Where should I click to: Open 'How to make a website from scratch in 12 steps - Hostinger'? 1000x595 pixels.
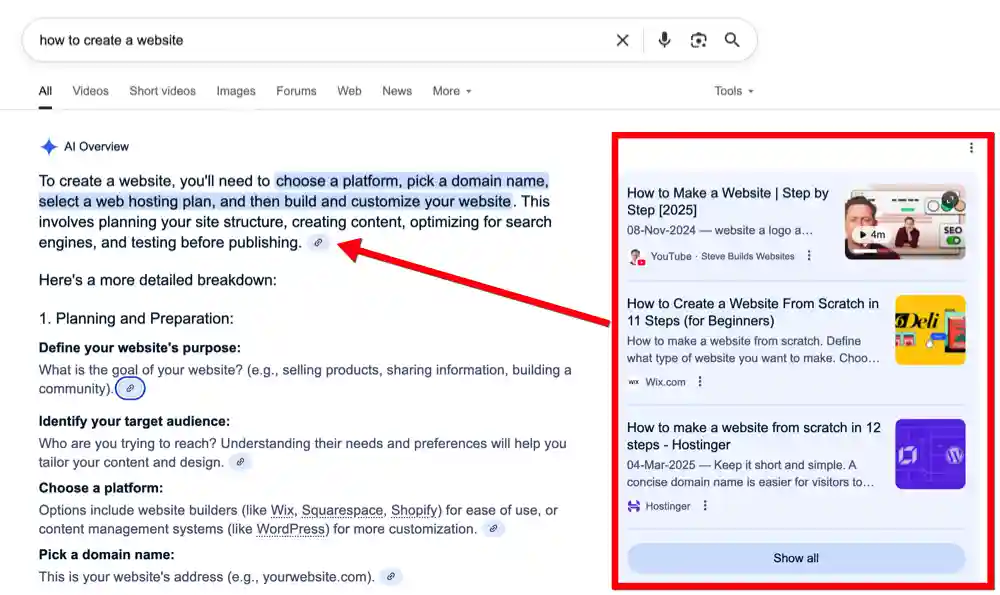(x=754, y=436)
